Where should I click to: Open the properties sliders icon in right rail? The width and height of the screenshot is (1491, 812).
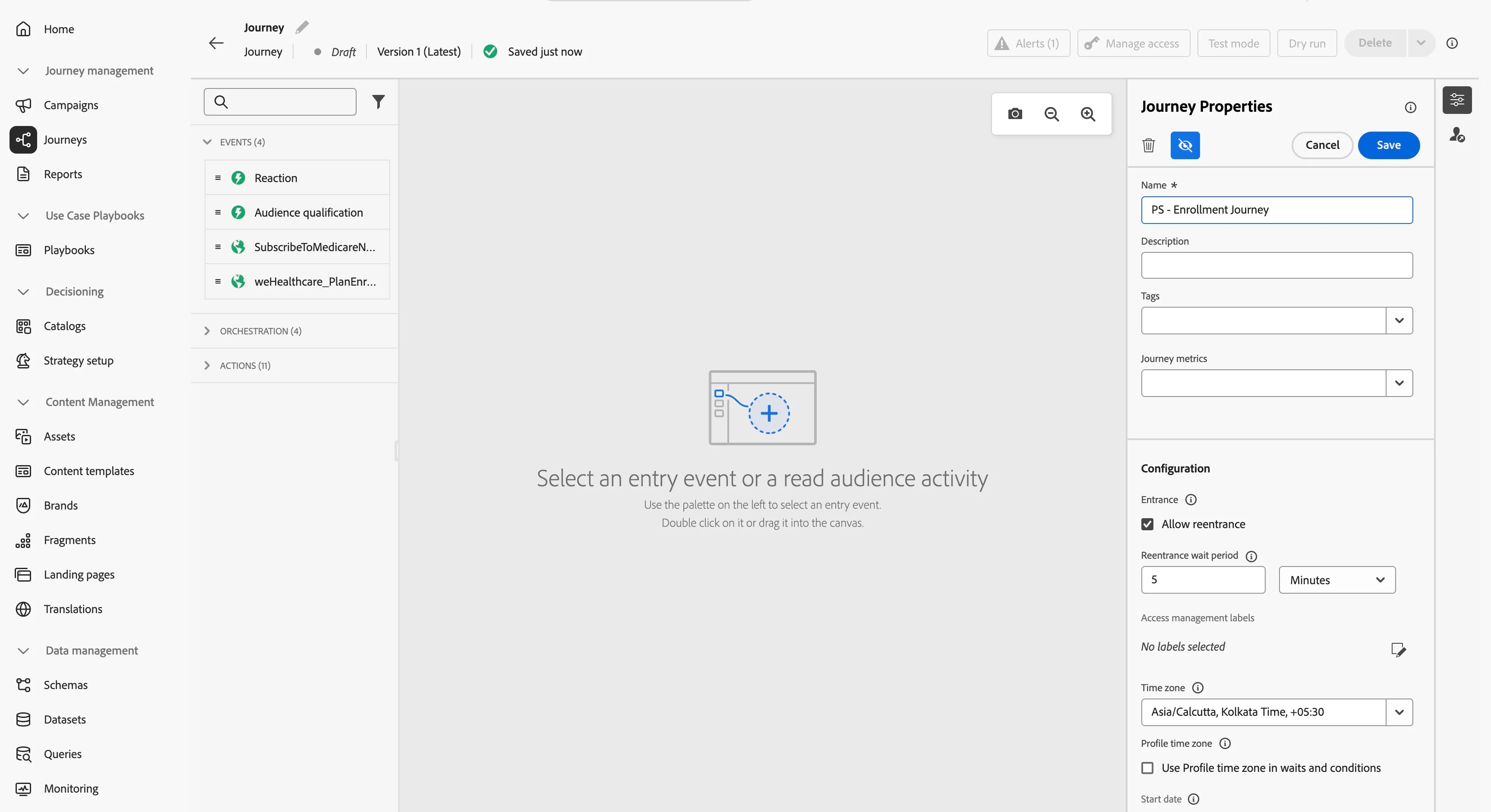click(1457, 100)
